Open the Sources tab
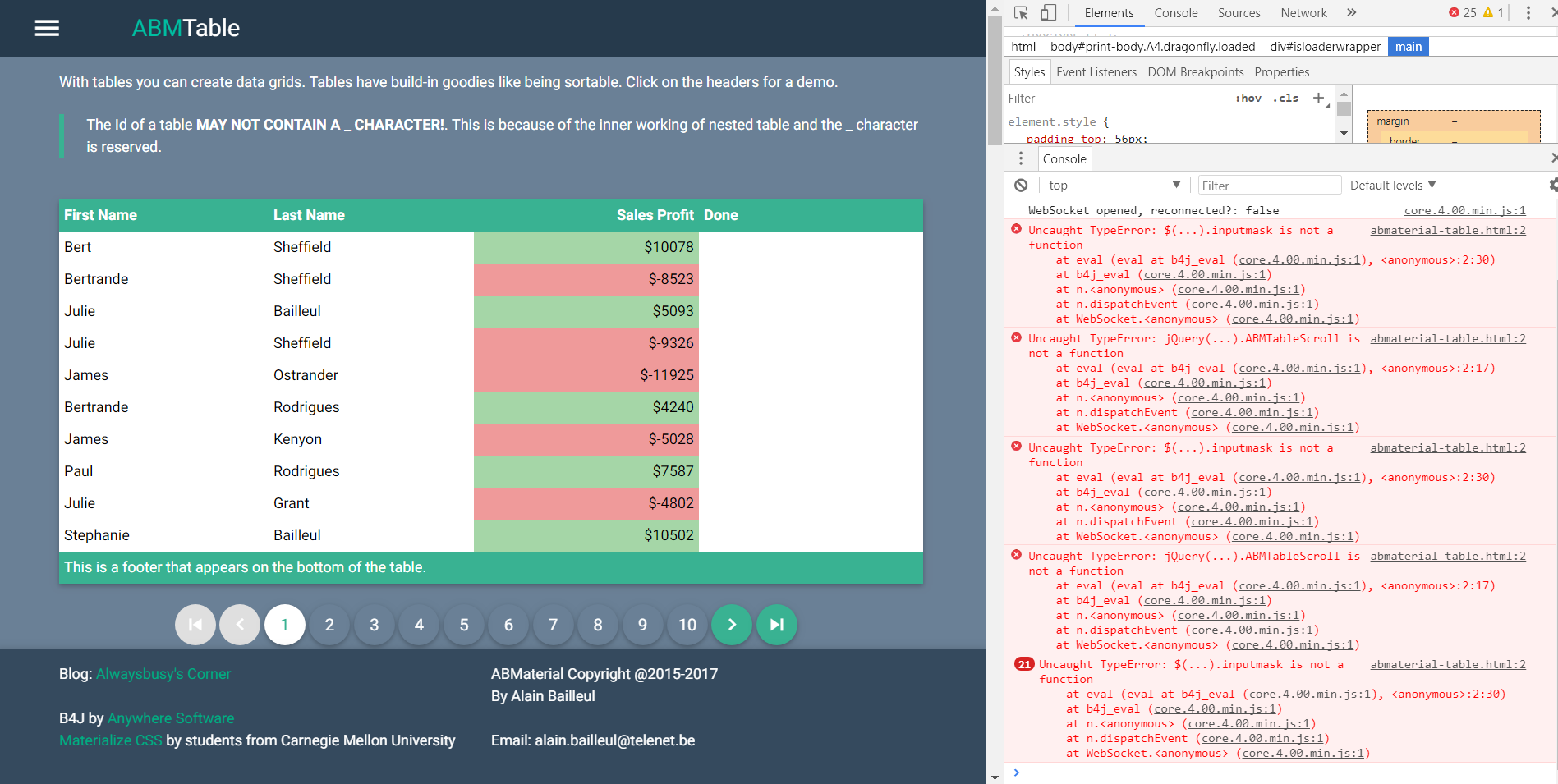The image size is (1558, 784). (x=1239, y=13)
